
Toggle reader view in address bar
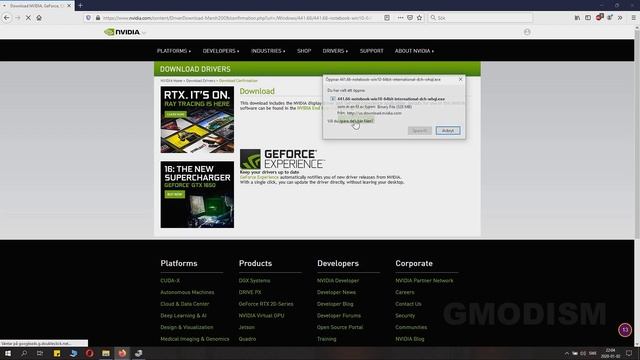click(x=387, y=18)
